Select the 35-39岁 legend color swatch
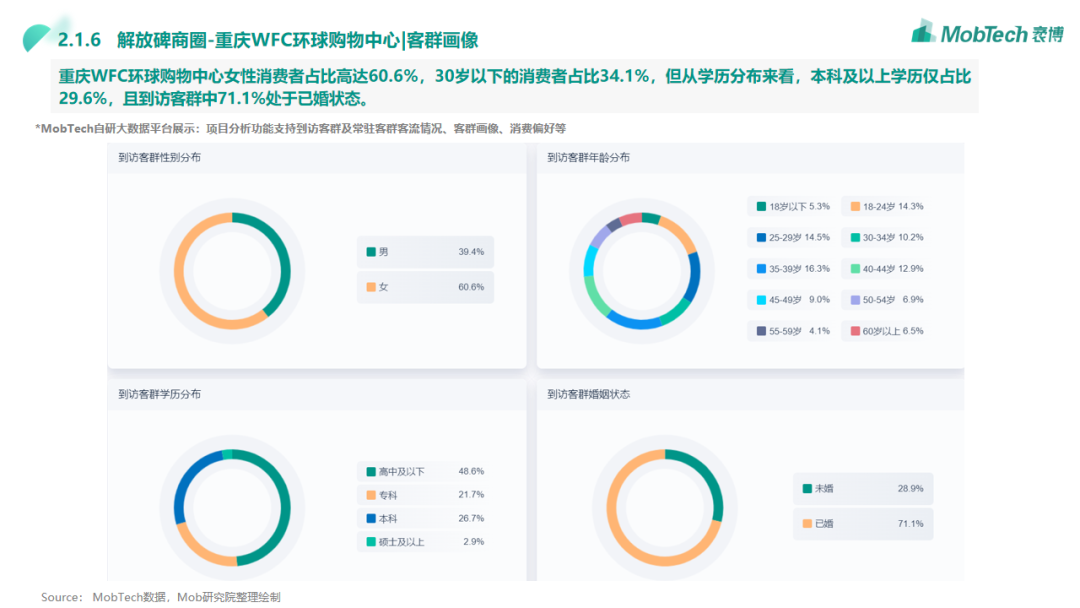This screenshot has height=608, width=1080. [761, 269]
